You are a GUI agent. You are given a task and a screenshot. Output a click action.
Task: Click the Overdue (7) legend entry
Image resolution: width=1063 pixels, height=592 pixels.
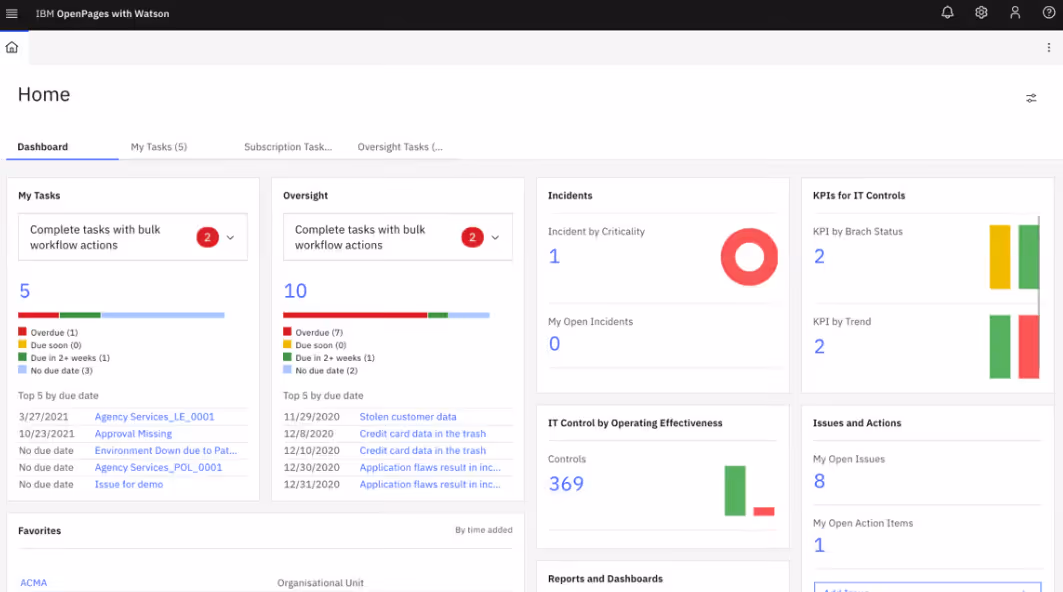pos(313,332)
